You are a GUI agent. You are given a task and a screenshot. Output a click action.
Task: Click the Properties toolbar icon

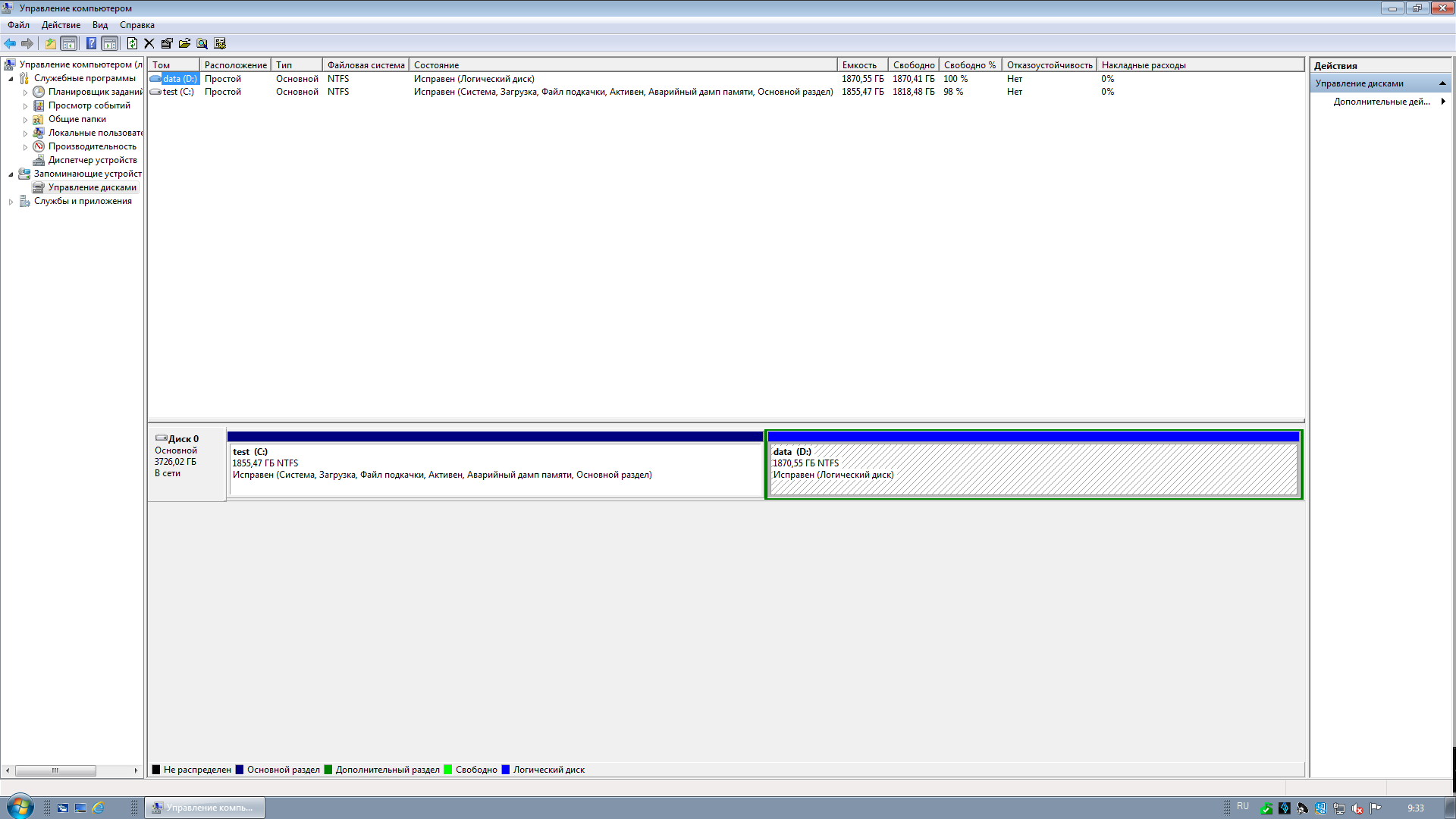167,44
